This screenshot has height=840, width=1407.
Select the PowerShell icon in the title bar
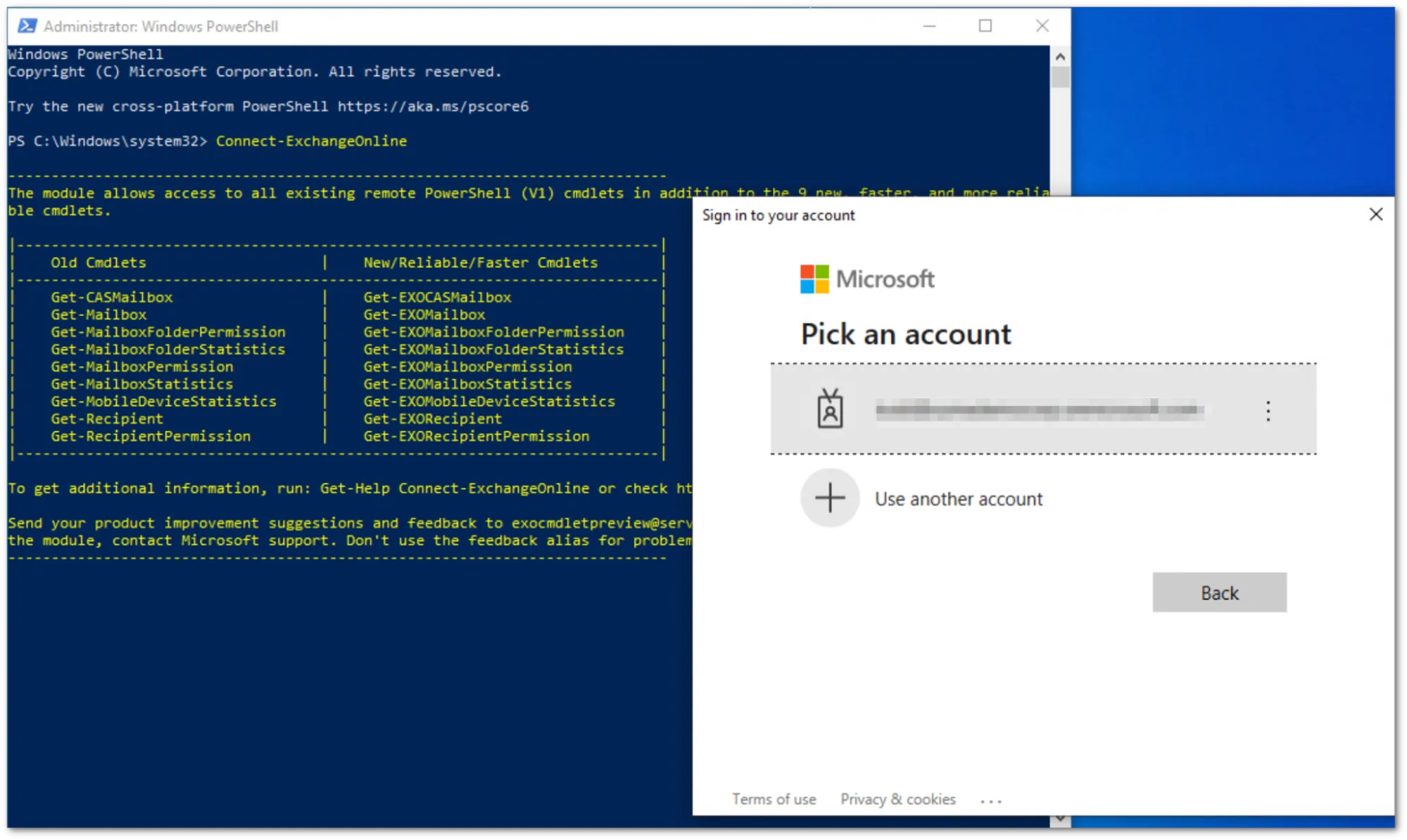25,26
